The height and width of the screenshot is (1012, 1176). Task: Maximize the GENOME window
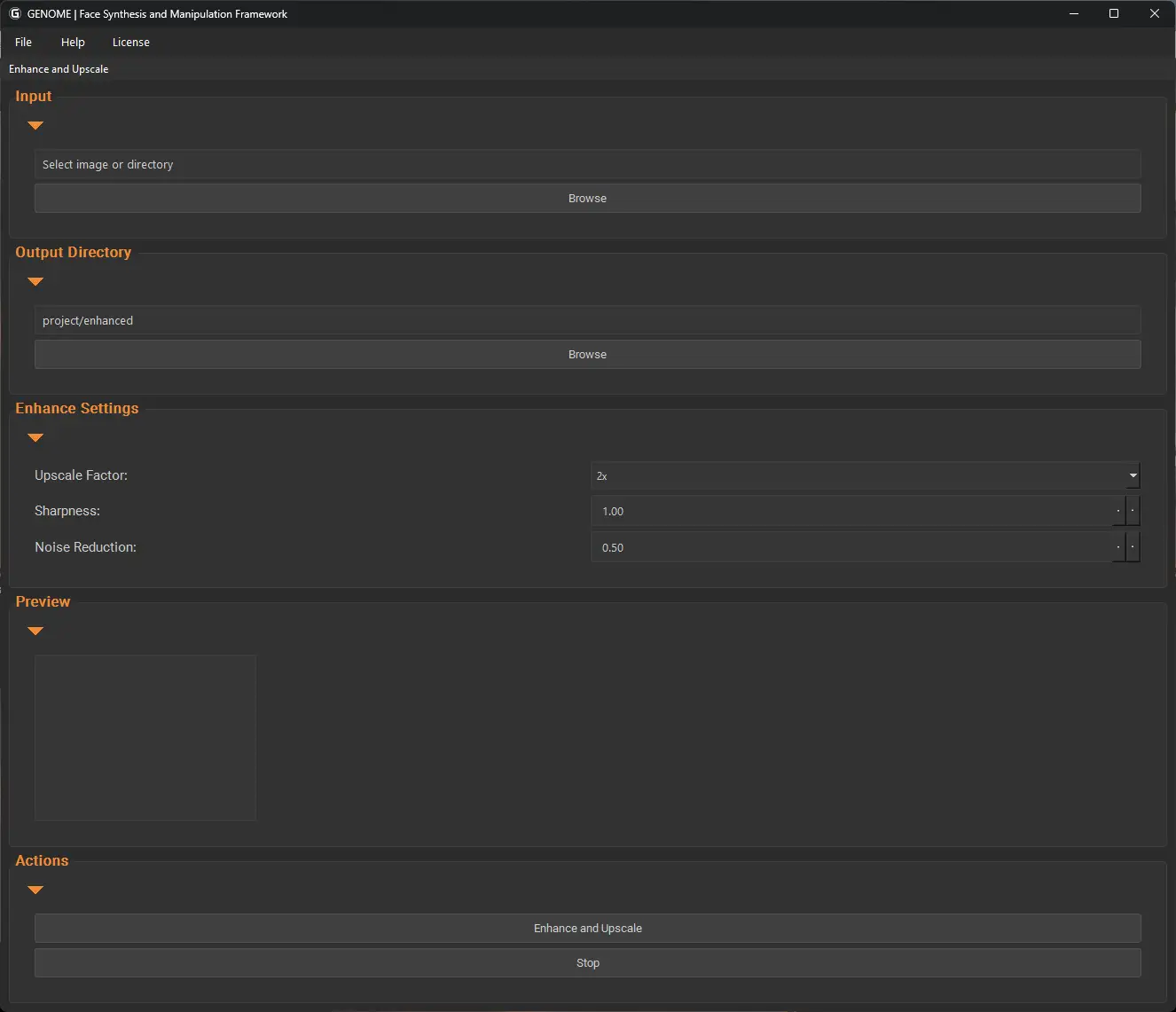pyautogui.click(x=1114, y=13)
